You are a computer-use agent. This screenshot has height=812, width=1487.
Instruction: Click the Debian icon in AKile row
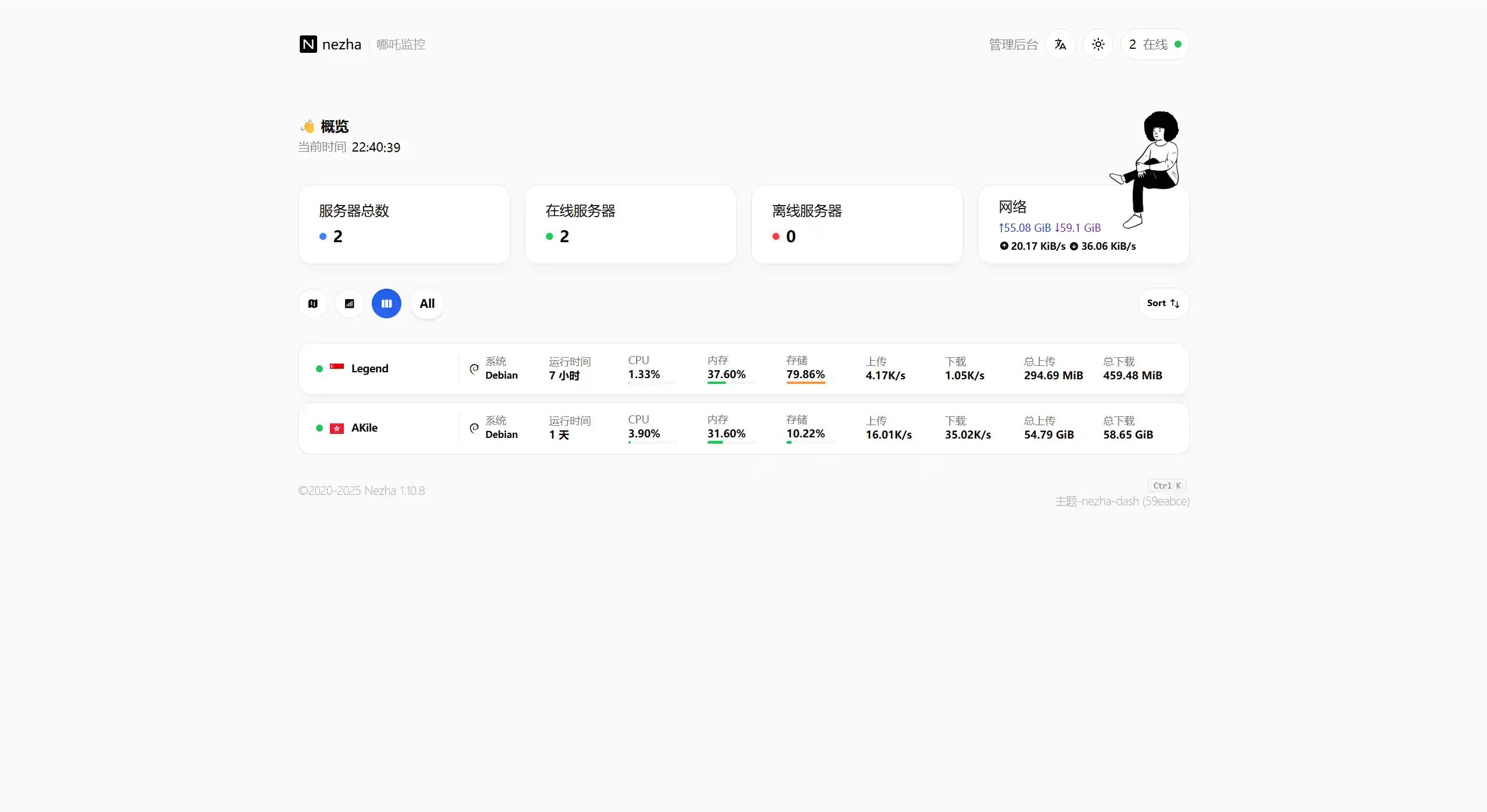click(x=474, y=428)
